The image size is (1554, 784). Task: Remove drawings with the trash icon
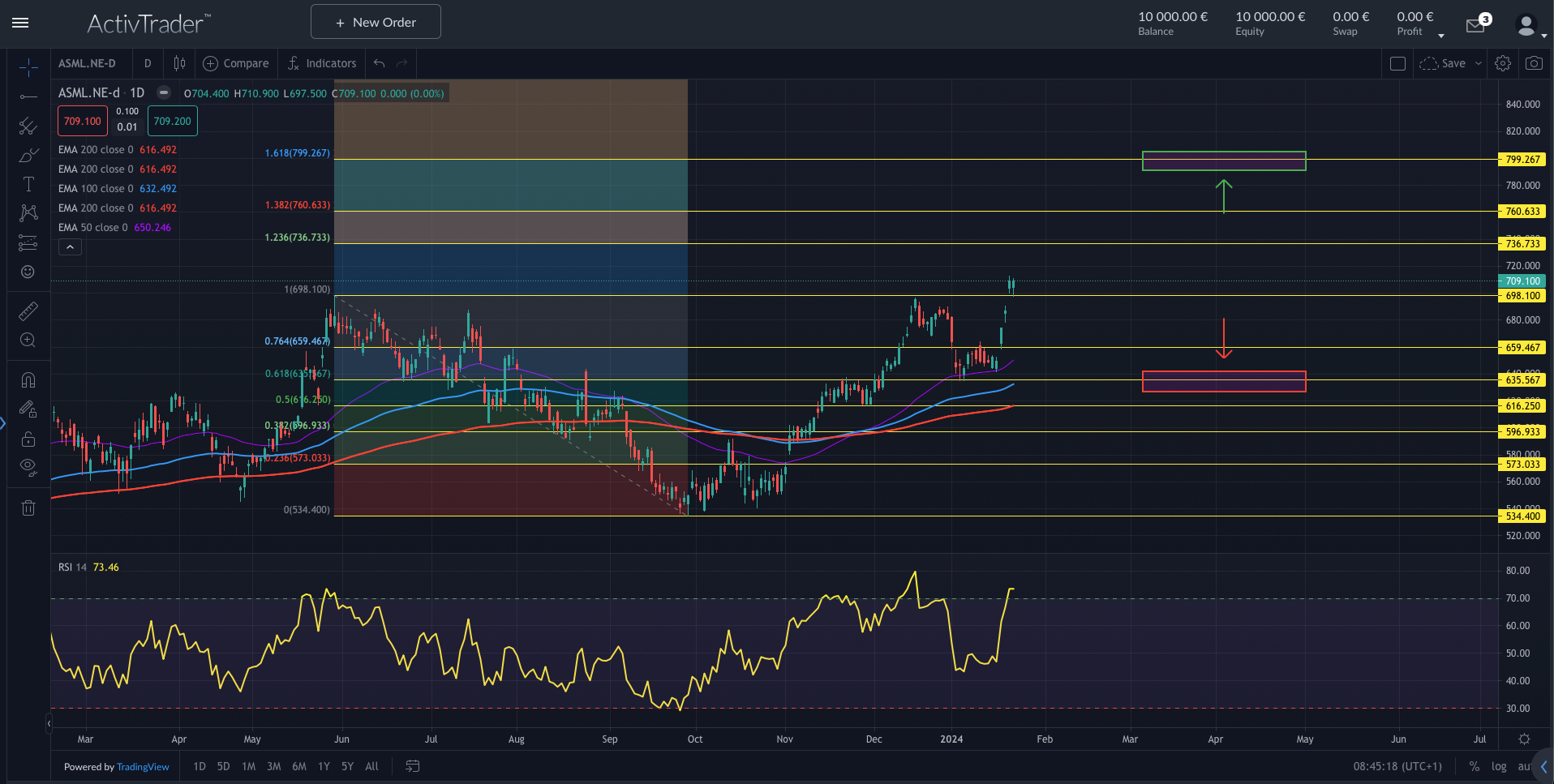28,508
